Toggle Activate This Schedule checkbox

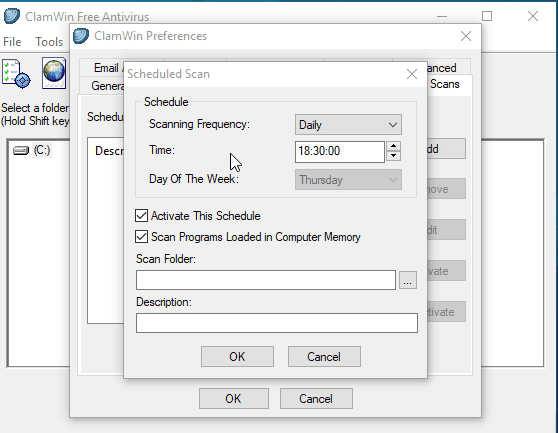tap(141, 216)
